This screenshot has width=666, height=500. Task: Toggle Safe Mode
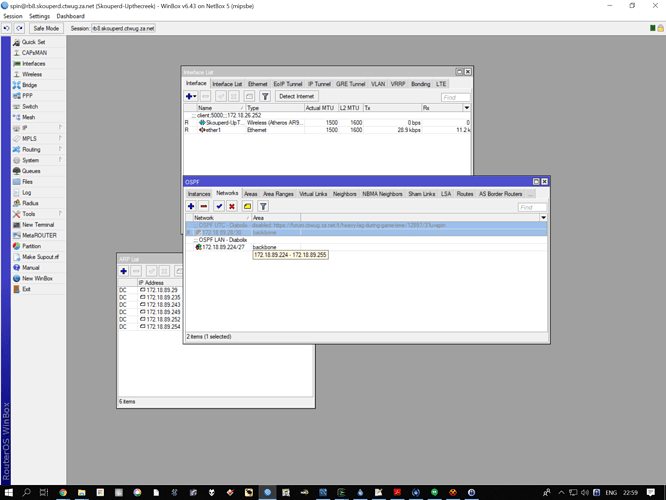click(46, 28)
